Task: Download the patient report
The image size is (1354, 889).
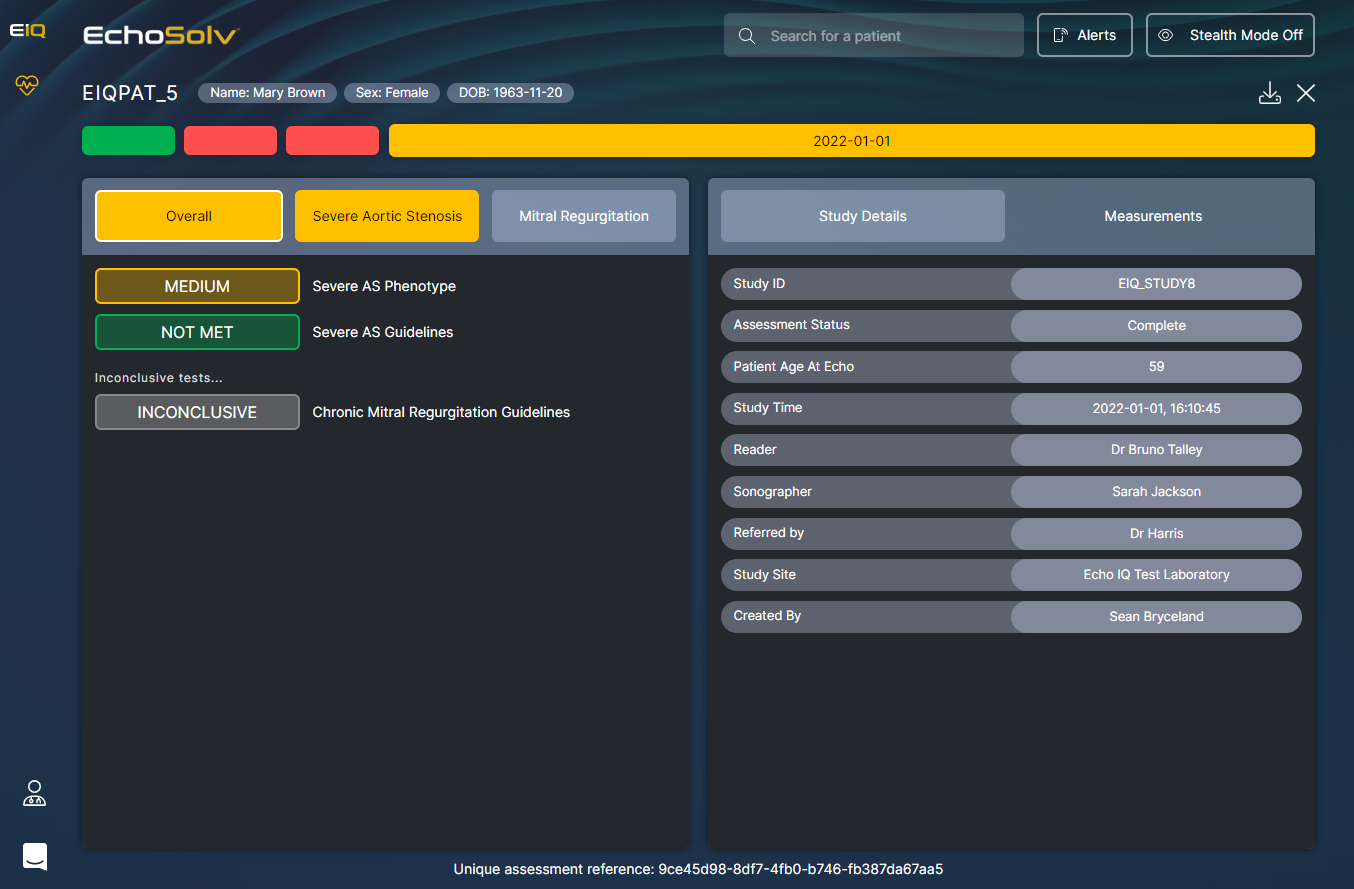Action: [1269, 93]
